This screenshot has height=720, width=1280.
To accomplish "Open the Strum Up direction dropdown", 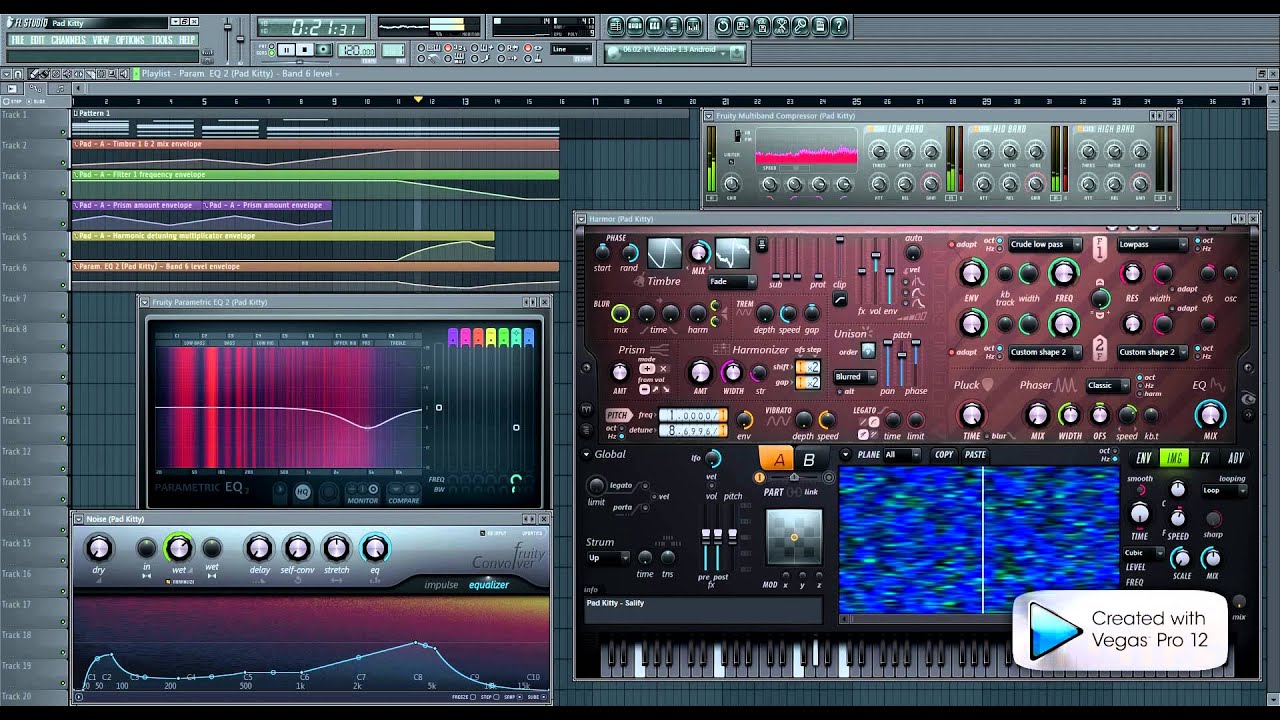I will (608, 558).
